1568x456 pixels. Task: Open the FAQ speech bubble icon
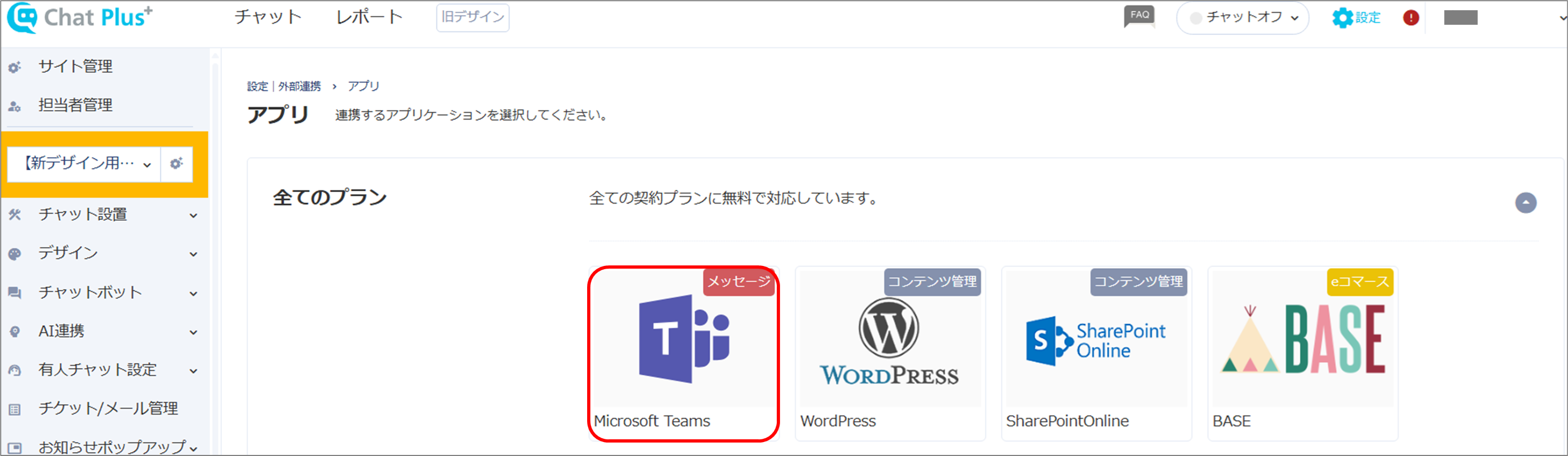pos(1139,16)
